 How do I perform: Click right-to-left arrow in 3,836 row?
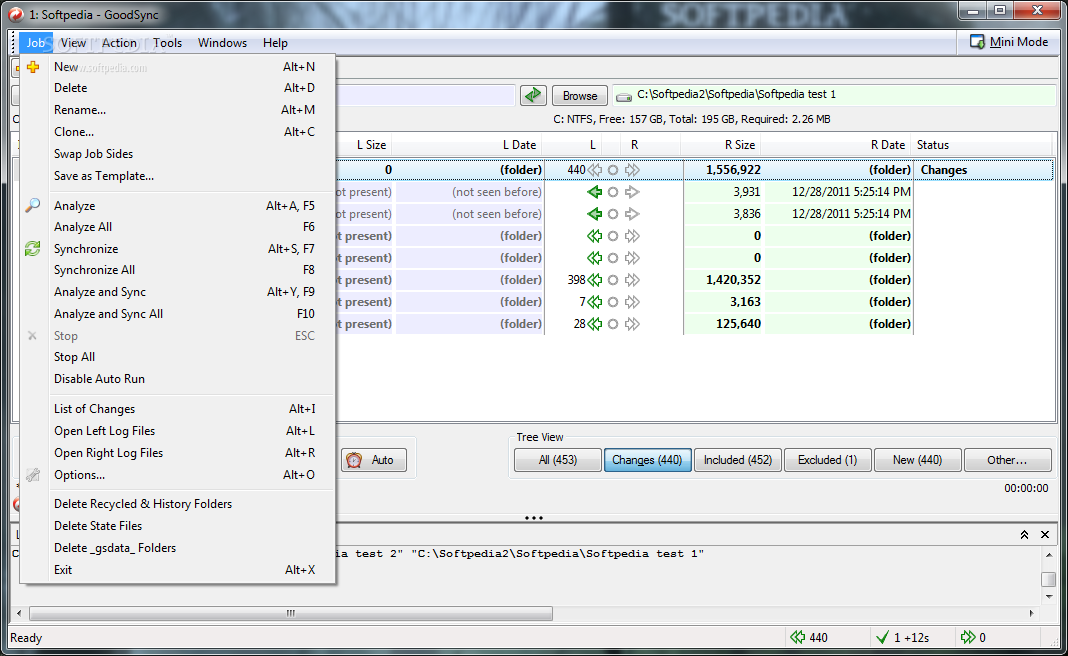[x=594, y=214]
